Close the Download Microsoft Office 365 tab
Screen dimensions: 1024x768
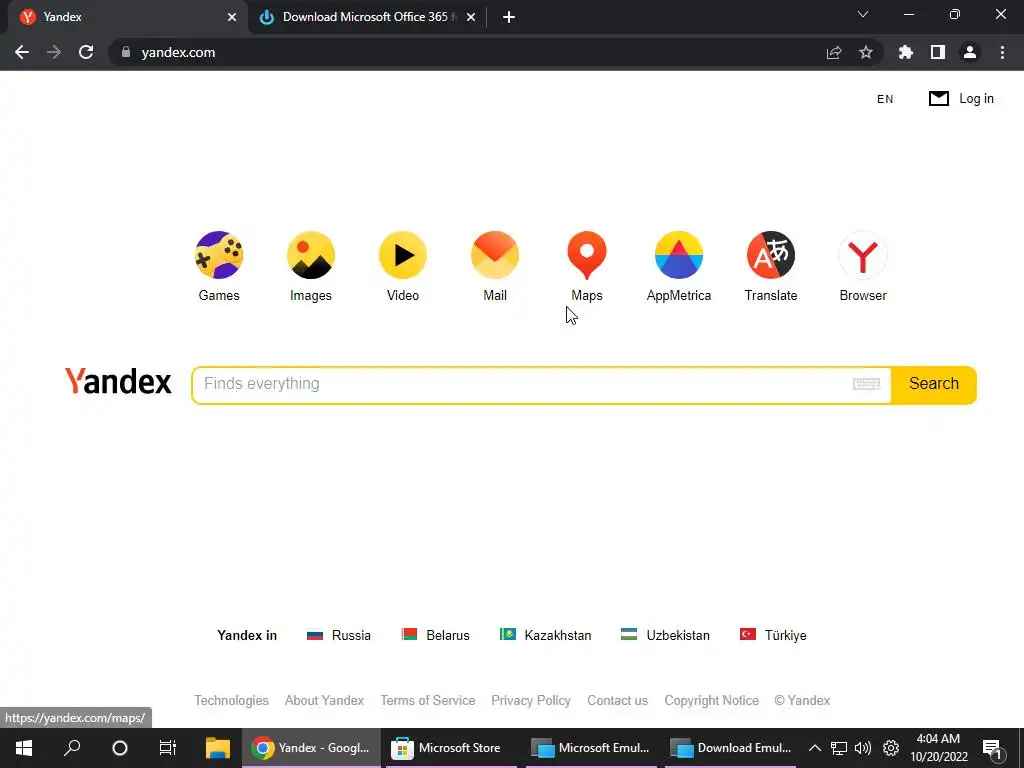point(471,17)
